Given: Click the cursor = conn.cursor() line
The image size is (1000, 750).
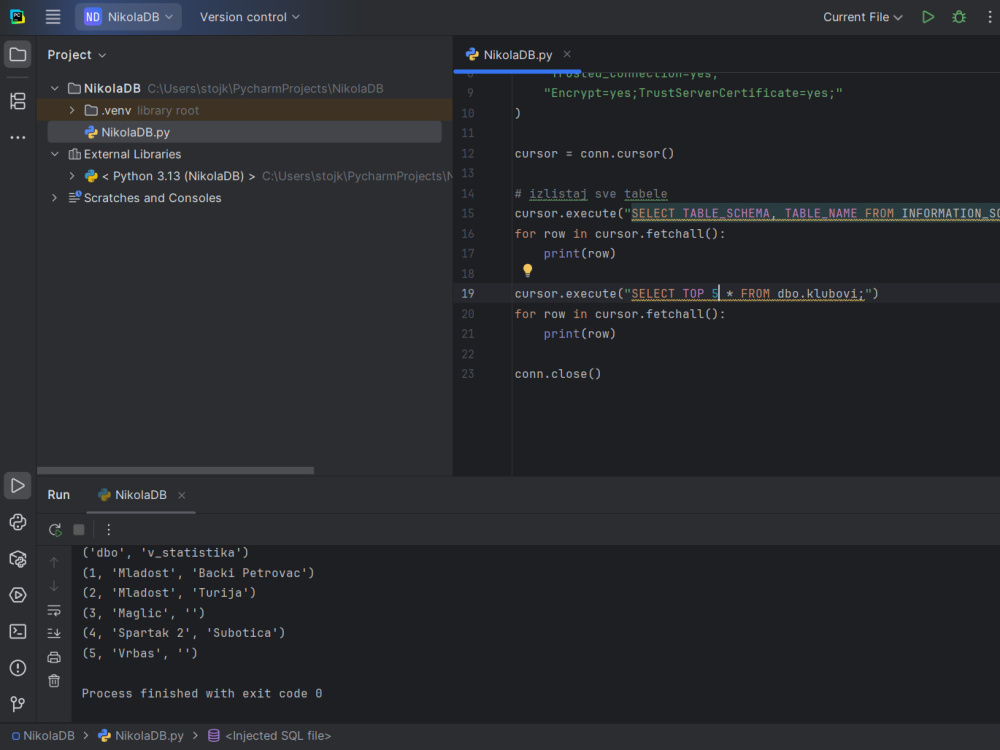Looking at the screenshot, I should tap(594, 154).
